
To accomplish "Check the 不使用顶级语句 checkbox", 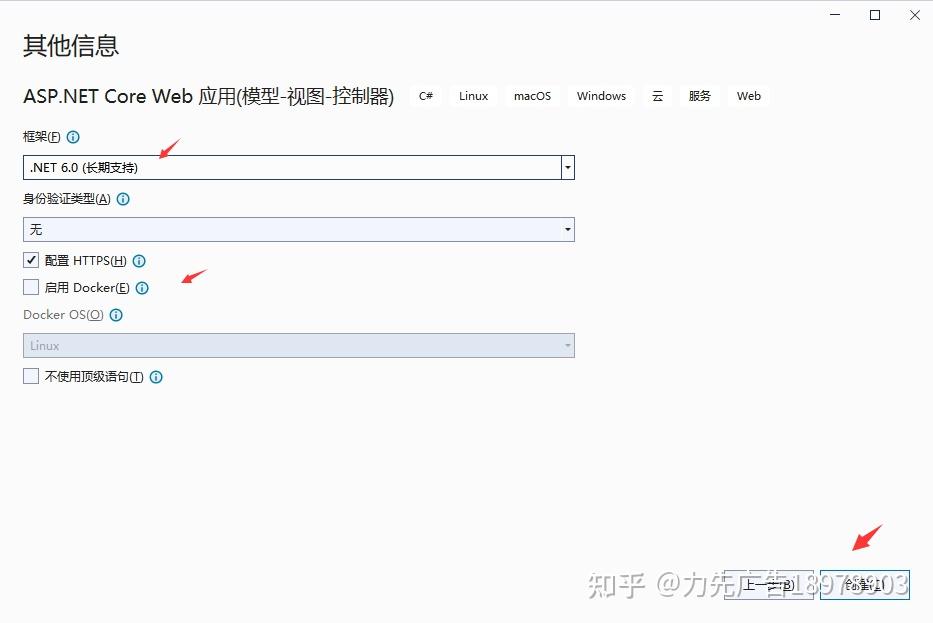I will click(x=31, y=376).
